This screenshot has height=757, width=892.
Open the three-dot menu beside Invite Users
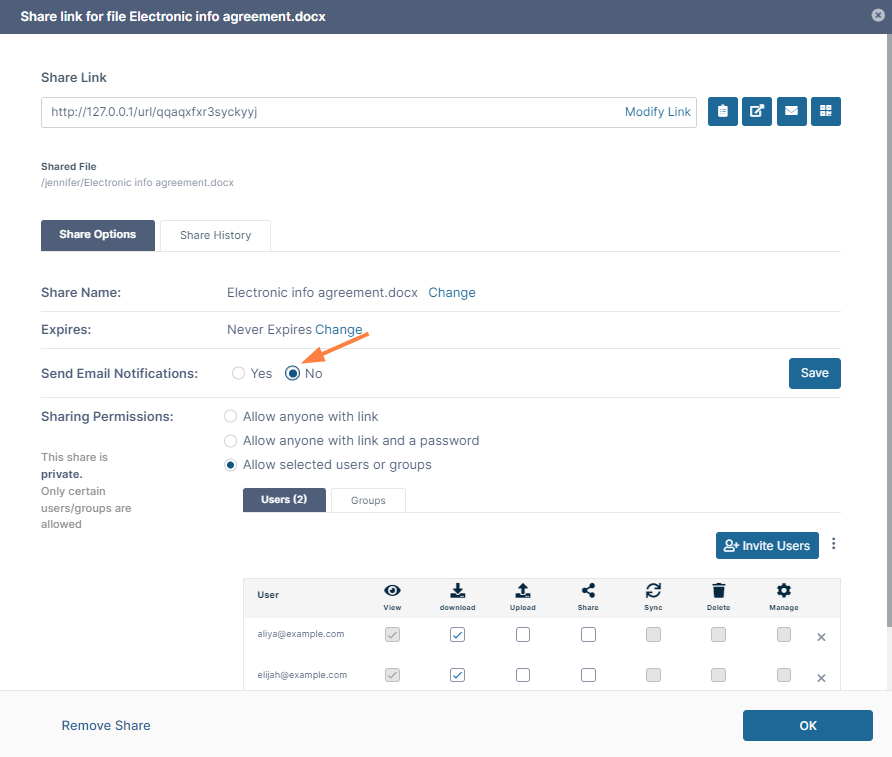[x=834, y=545]
